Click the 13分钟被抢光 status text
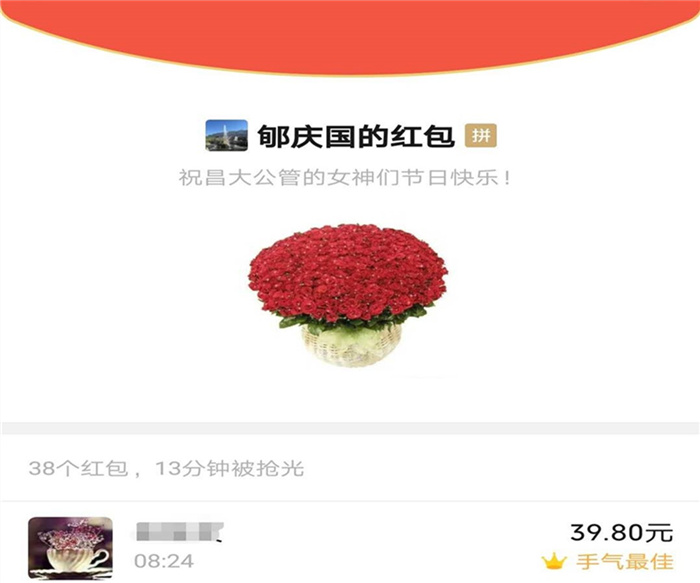Image resolution: width=700 pixels, height=583 pixels. tap(229, 469)
